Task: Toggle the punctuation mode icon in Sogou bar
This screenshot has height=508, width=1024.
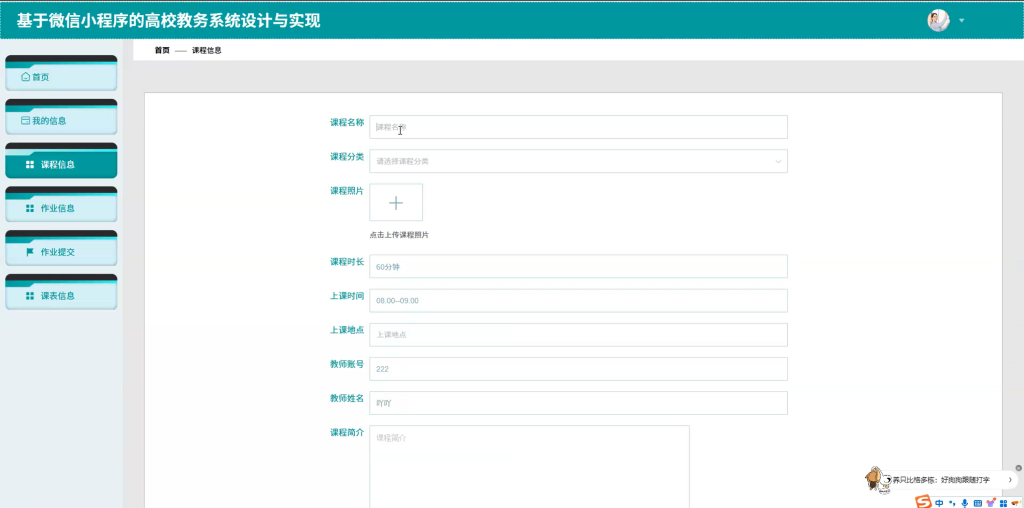Action: [952, 503]
